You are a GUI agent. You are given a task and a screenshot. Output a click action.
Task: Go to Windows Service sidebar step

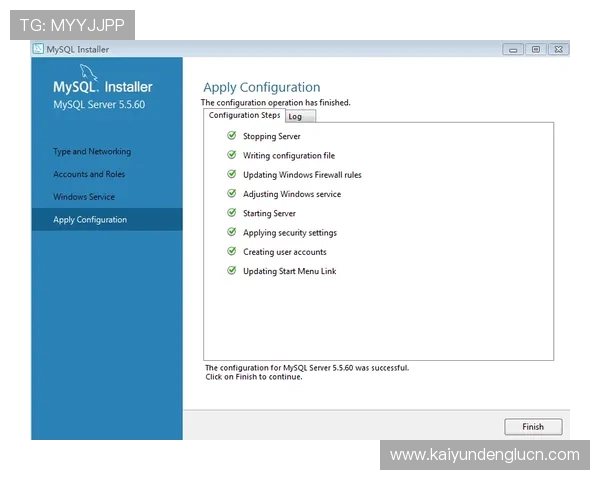coord(84,197)
